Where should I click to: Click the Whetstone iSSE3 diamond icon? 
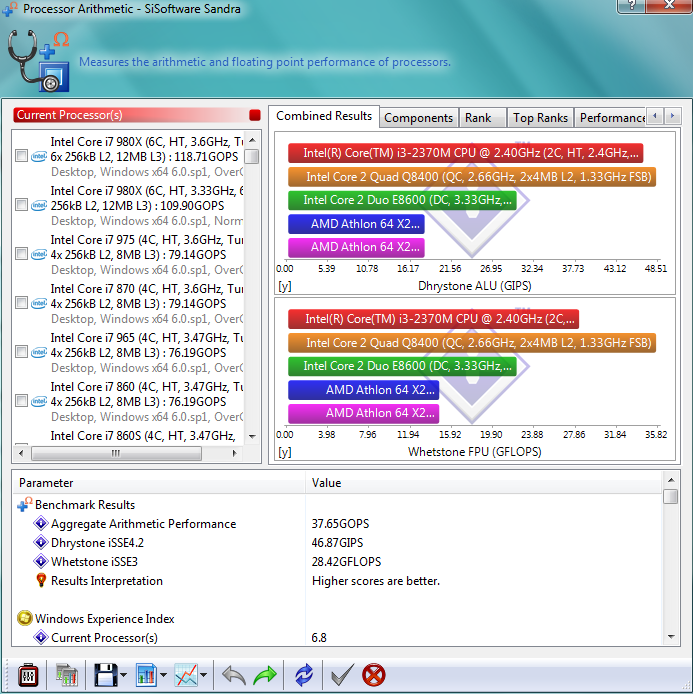pyautogui.click(x=41, y=561)
